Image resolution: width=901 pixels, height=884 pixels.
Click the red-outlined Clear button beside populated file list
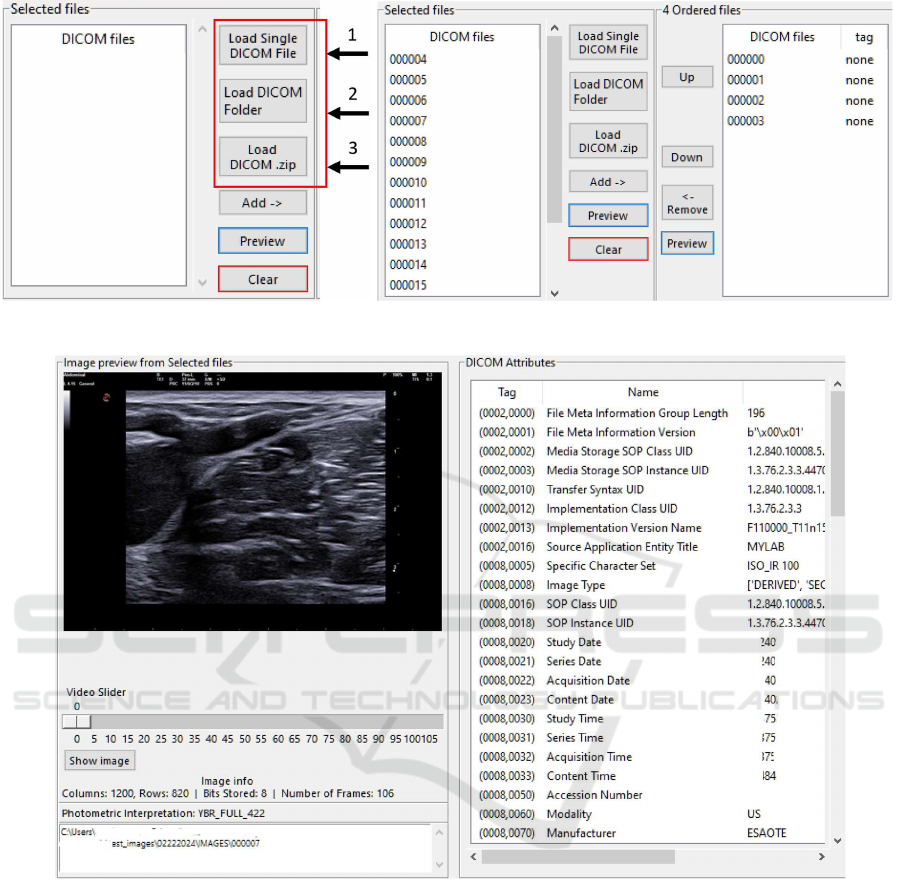[608, 249]
